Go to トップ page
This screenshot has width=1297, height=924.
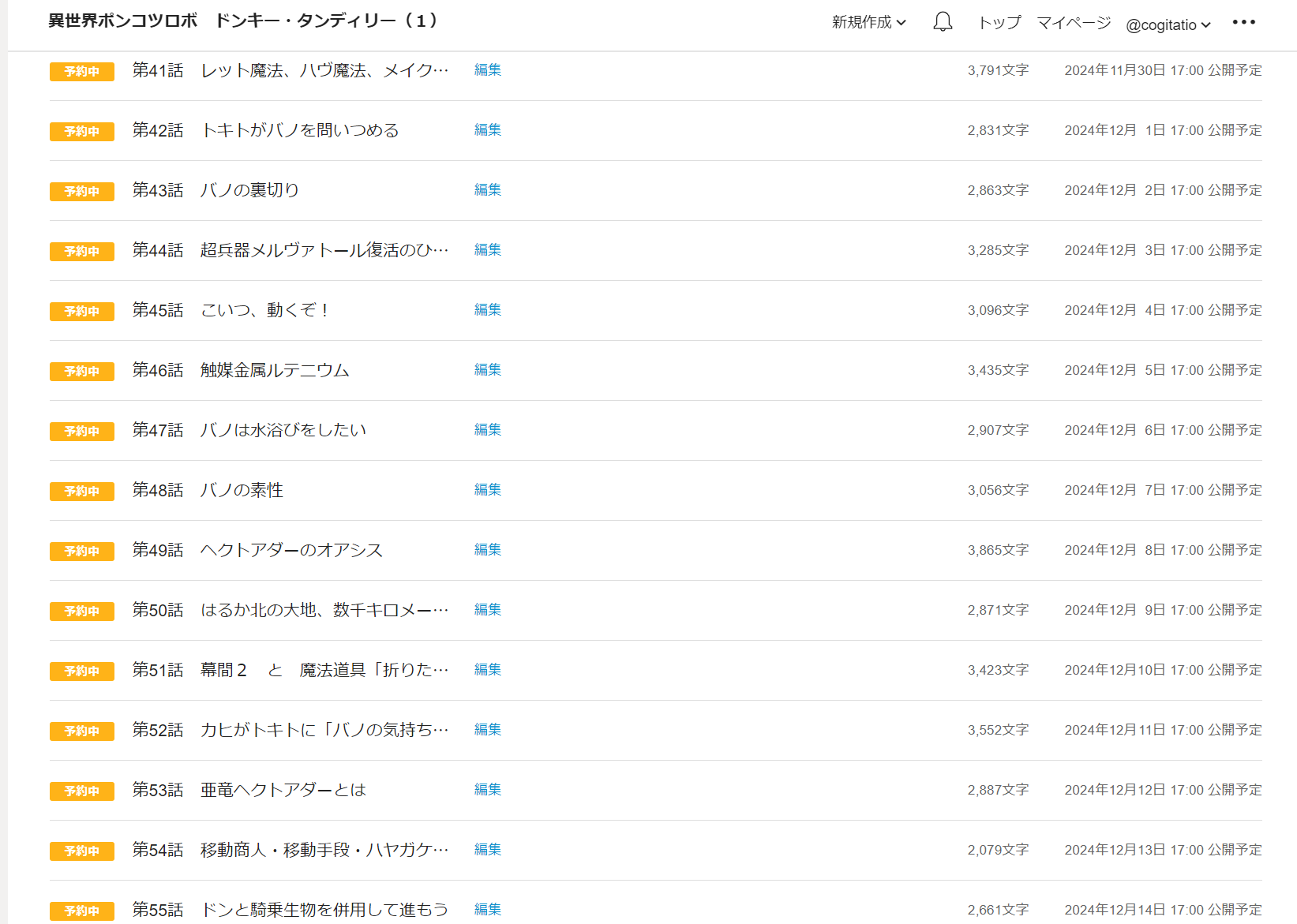999,22
